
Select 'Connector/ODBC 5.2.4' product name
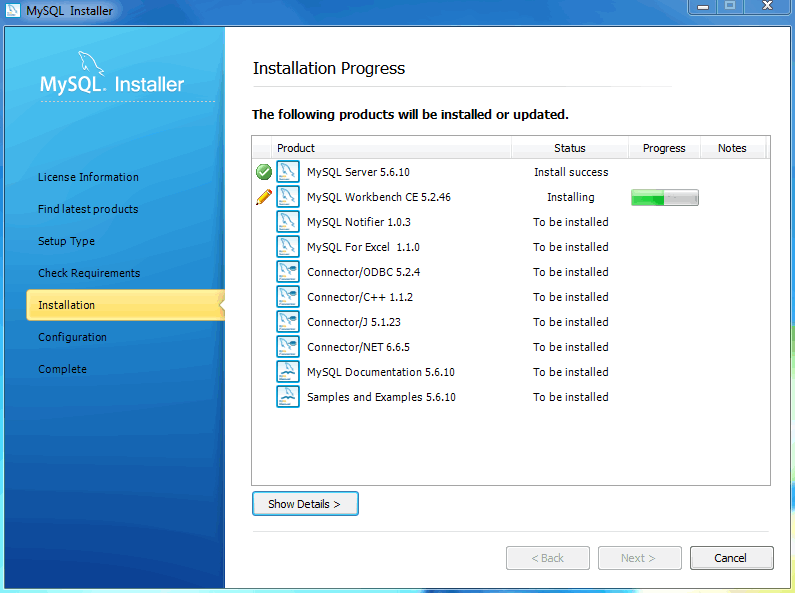[364, 272]
